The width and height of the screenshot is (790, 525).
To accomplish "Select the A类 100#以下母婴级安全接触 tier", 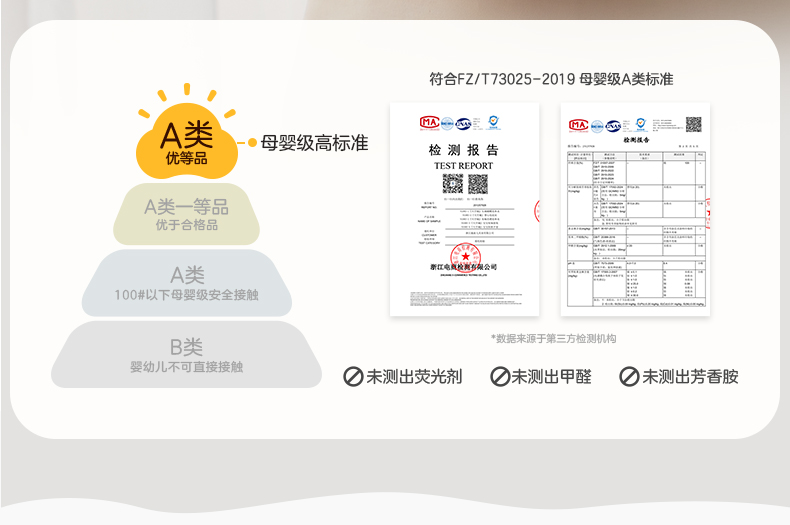I will [186, 283].
